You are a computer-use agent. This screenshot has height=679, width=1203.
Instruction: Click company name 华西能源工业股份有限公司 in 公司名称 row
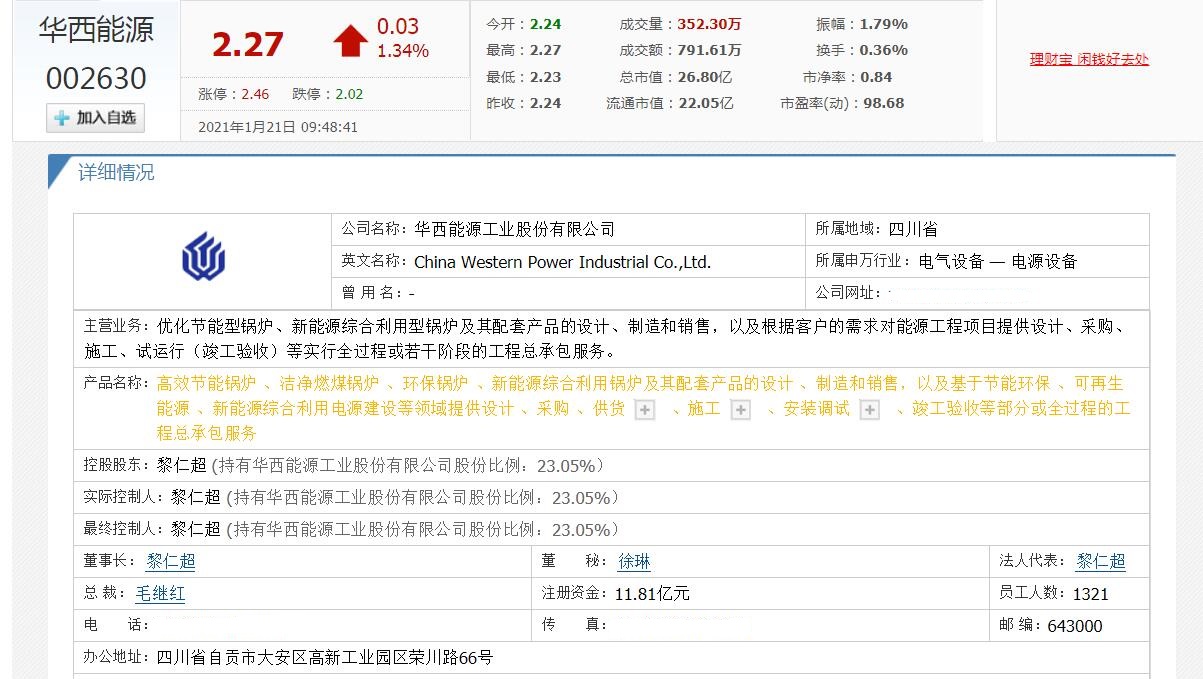tap(515, 229)
